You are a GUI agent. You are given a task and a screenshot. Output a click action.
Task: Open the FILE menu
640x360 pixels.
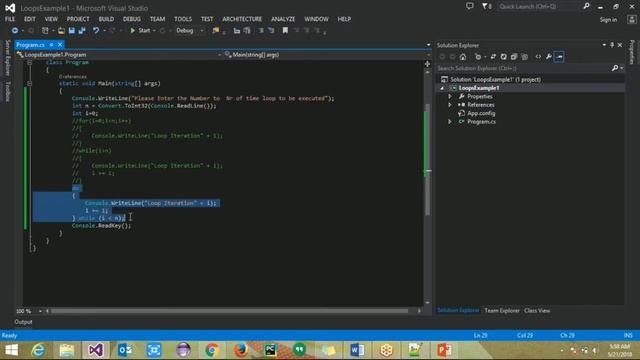pyautogui.click(x=10, y=19)
